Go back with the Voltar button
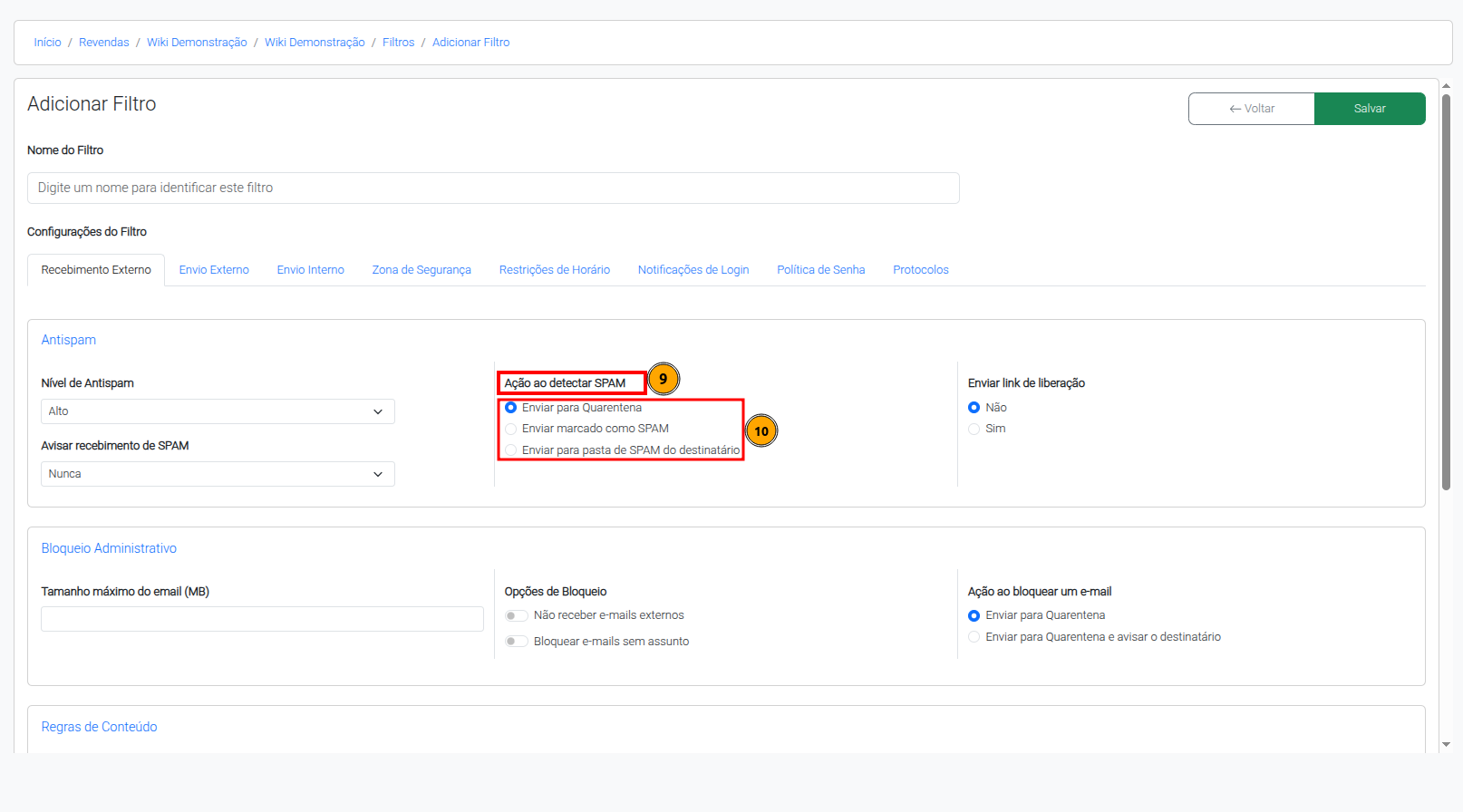 [x=1252, y=109]
